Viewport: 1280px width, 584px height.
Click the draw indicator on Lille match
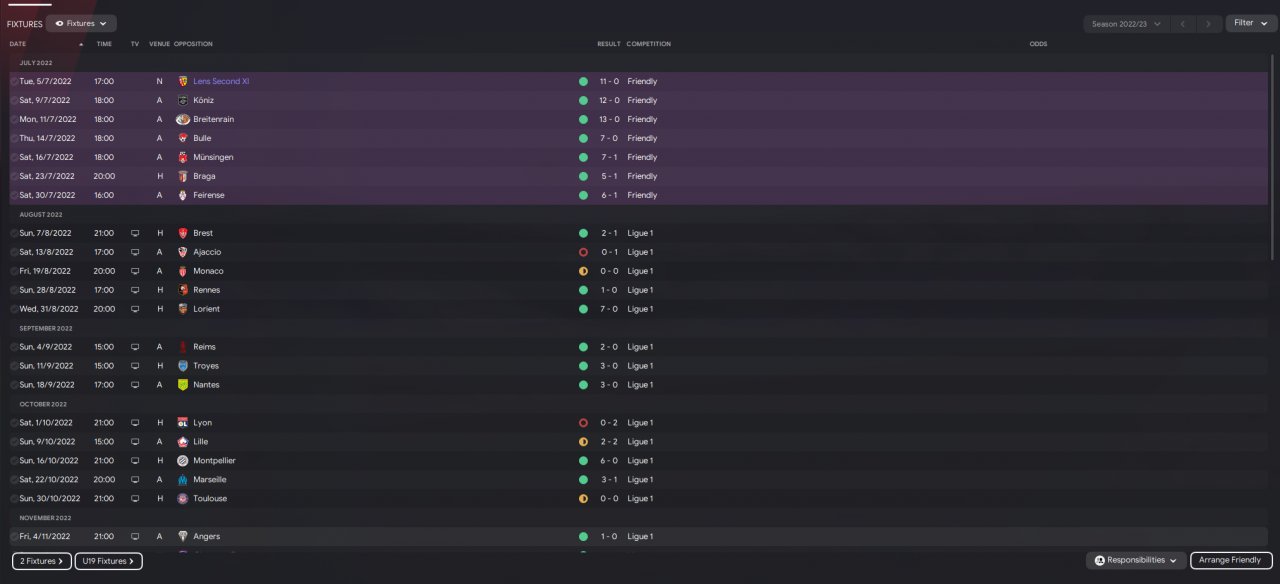tap(583, 442)
